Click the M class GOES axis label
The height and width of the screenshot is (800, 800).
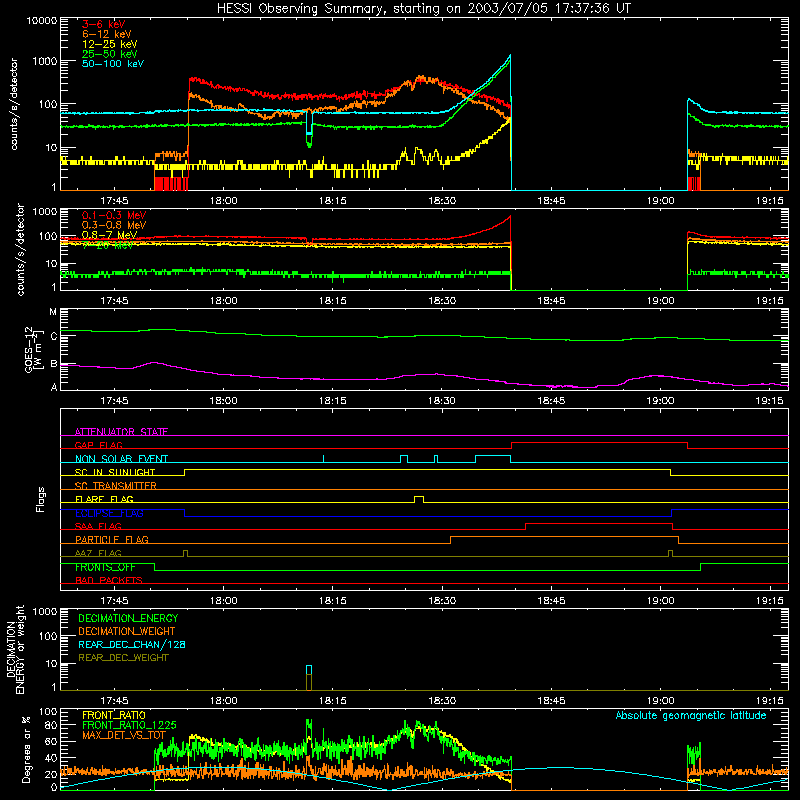(x=53, y=312)
